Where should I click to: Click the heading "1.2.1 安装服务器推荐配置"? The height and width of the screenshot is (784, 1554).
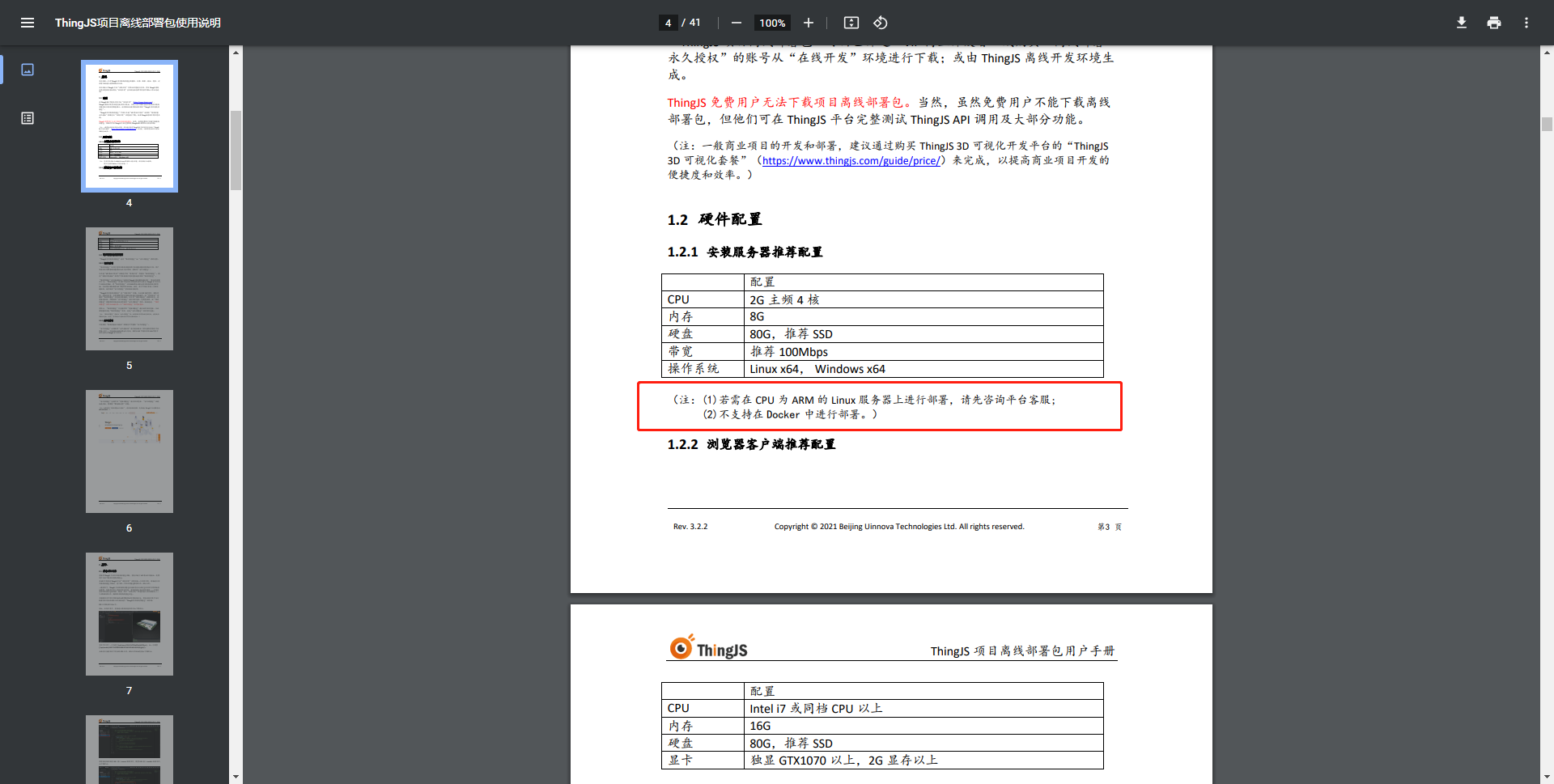pyautogui.click(x=745, y=252)
